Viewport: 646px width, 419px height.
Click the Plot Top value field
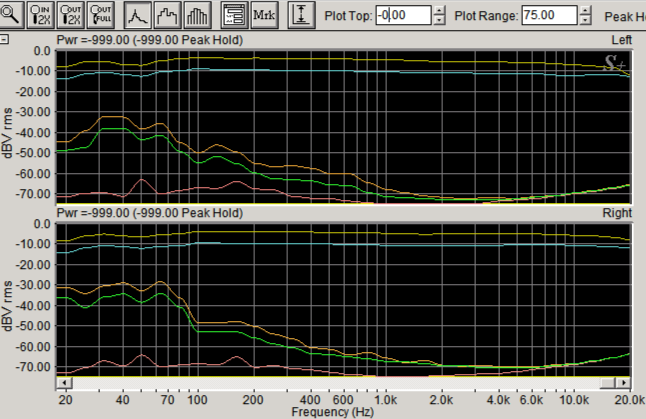pyautogui.click(x=403, y=15)
